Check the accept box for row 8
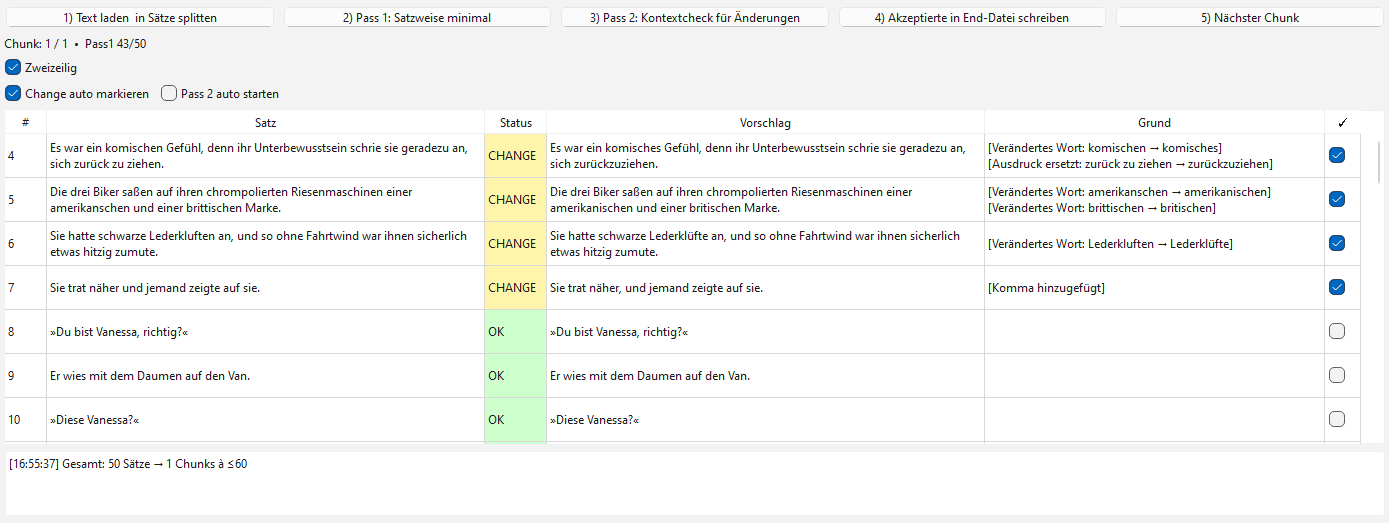This screenshot has height=523, width=1389. 1337,332
